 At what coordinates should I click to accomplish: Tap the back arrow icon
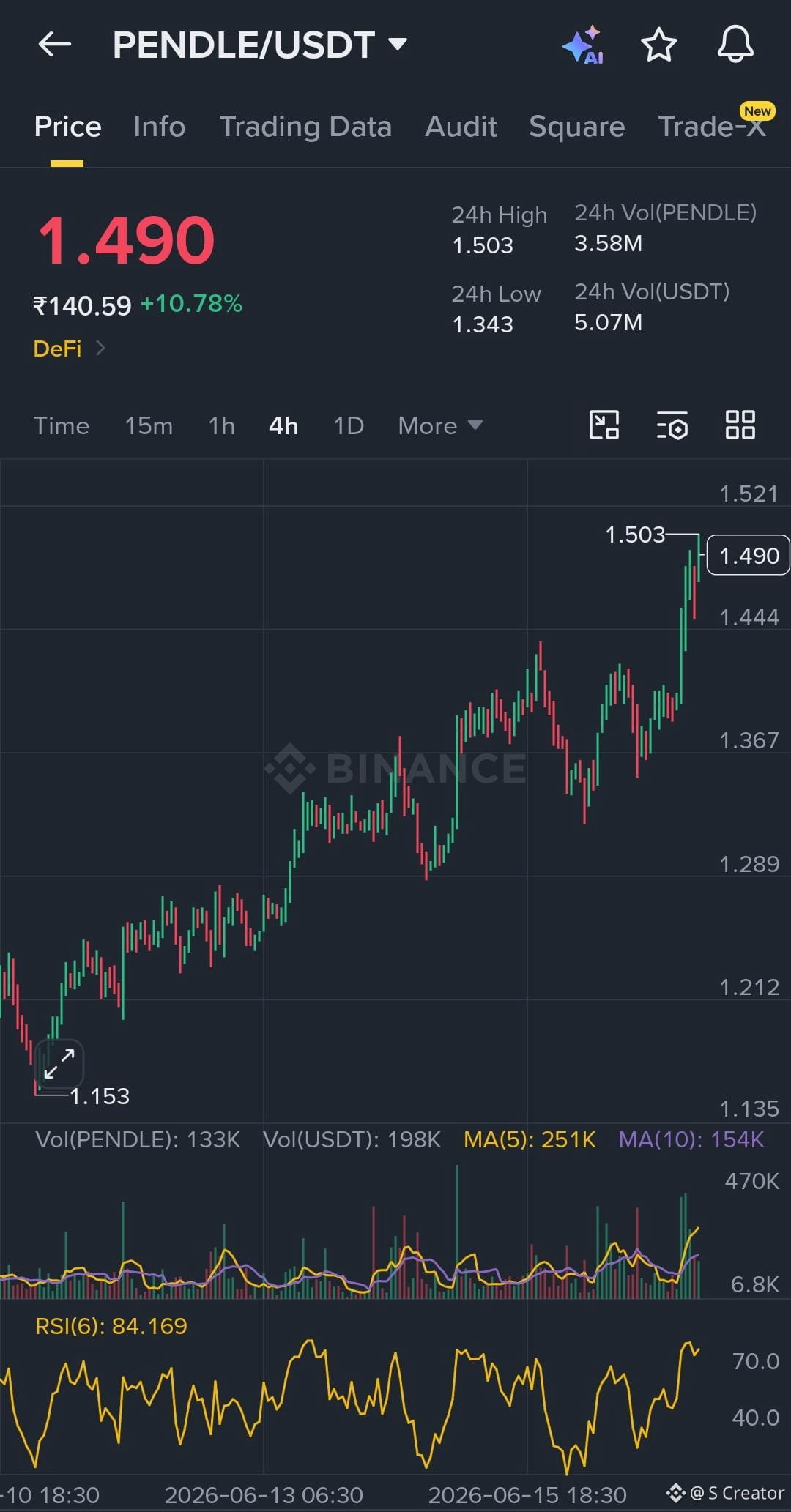[54, 45]
